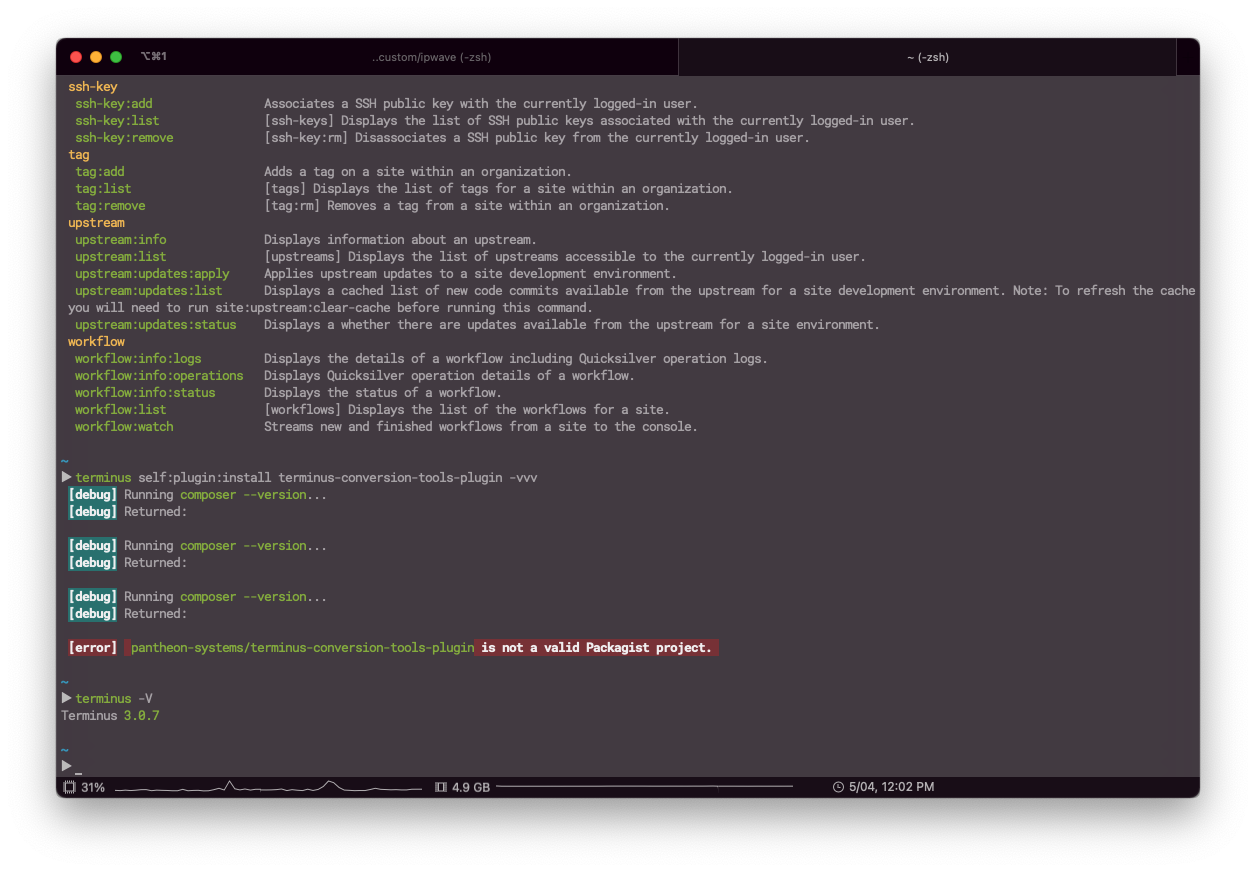Switch to the ..custom/ipwave (-zsh) tab
Viewport: 1256px width, 872px height.
coord(431,57)
